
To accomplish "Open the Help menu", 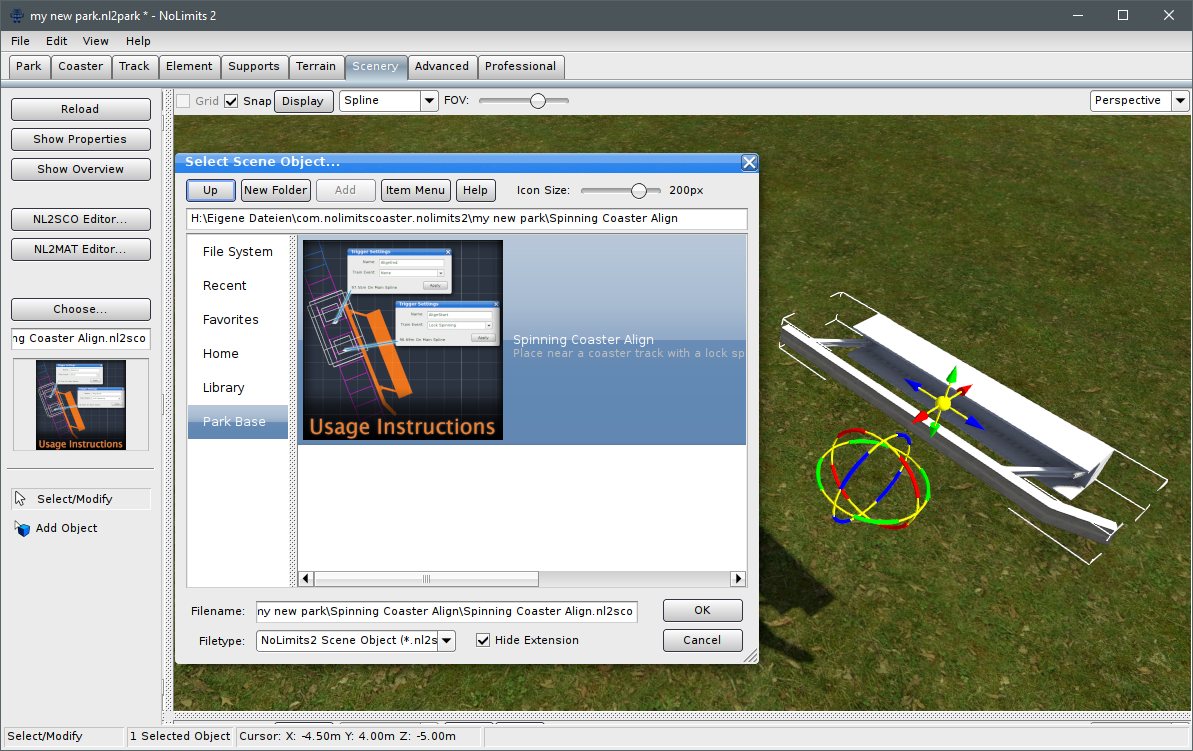I will (x=138, y=41).
